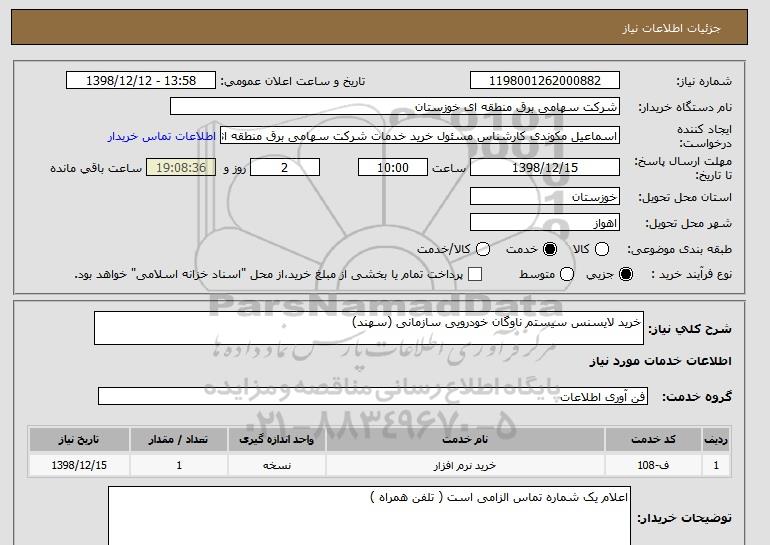770x545 pixels.
Task: Click the countdown timer remaining-hours field
Action: [181, 167]
